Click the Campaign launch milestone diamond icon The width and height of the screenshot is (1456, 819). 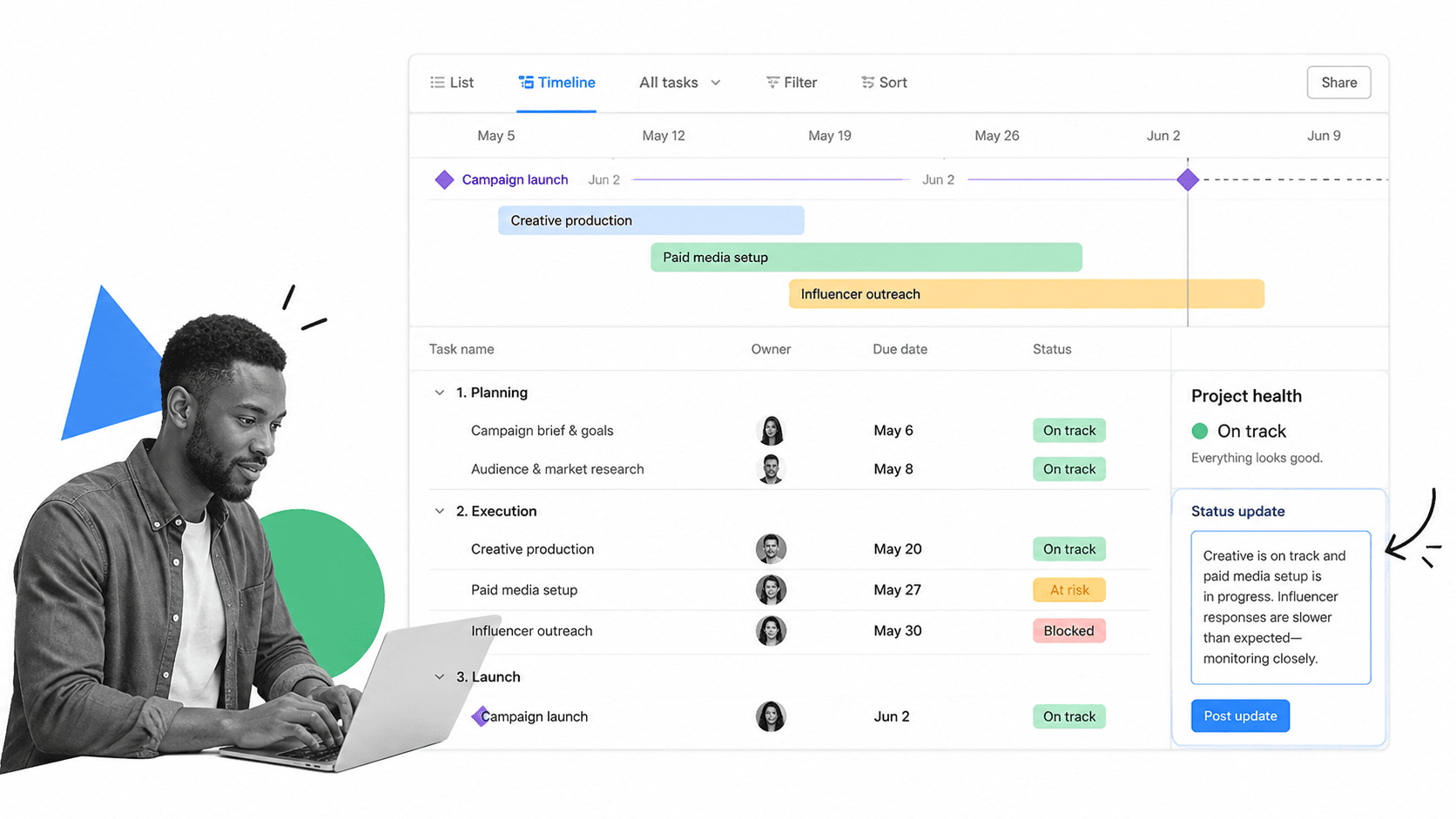[444, 179]
